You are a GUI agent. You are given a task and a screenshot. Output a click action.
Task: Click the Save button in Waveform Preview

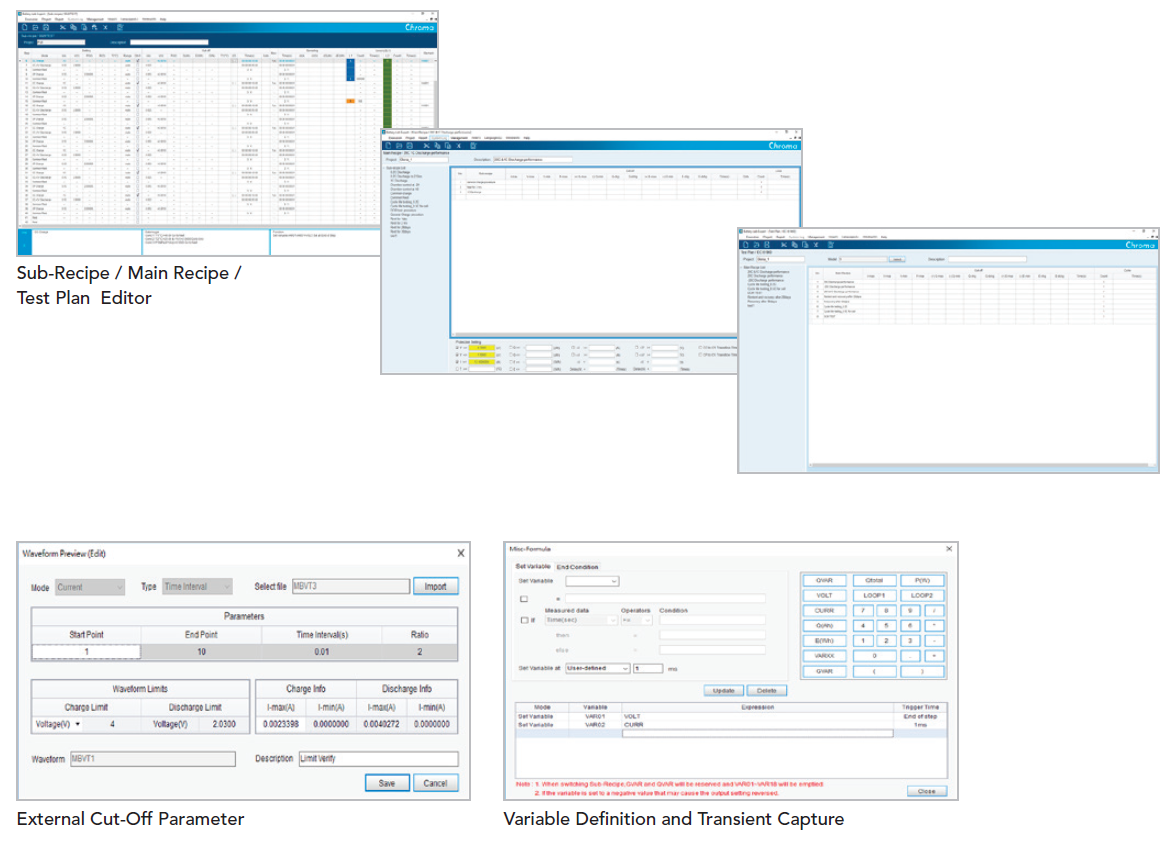click(387, 783)
